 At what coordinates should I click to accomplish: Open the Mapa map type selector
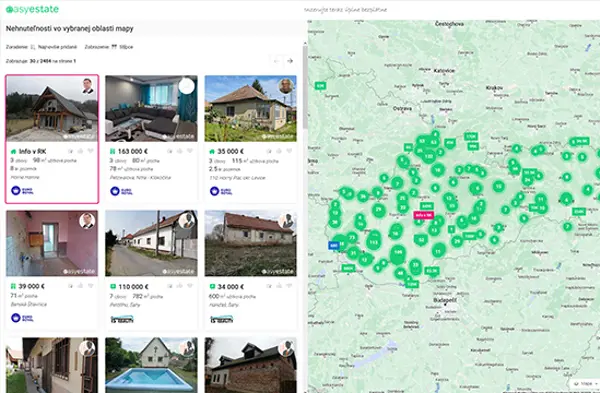(585, 383)
